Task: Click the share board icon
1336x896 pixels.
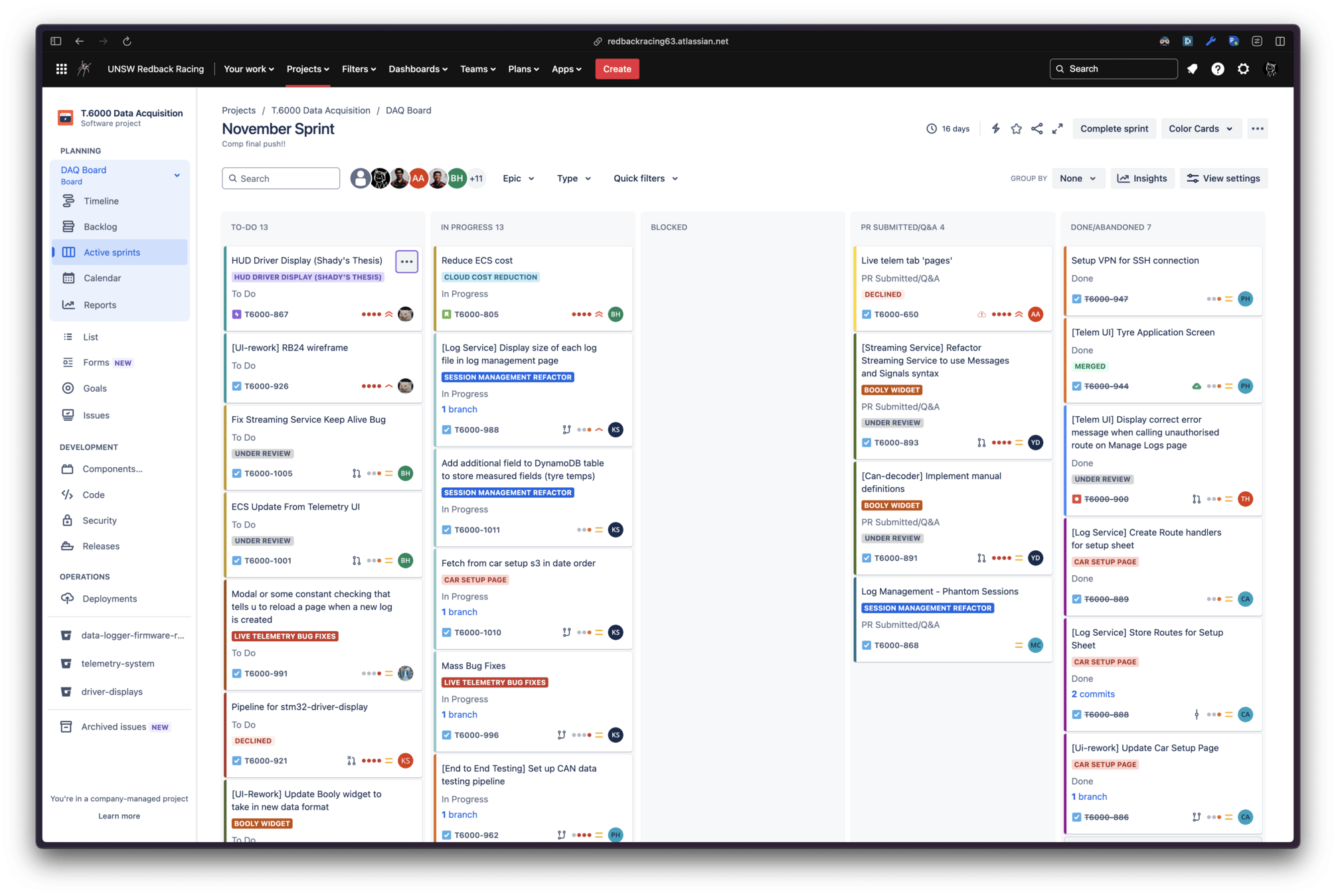Action: click(1037, 129)
